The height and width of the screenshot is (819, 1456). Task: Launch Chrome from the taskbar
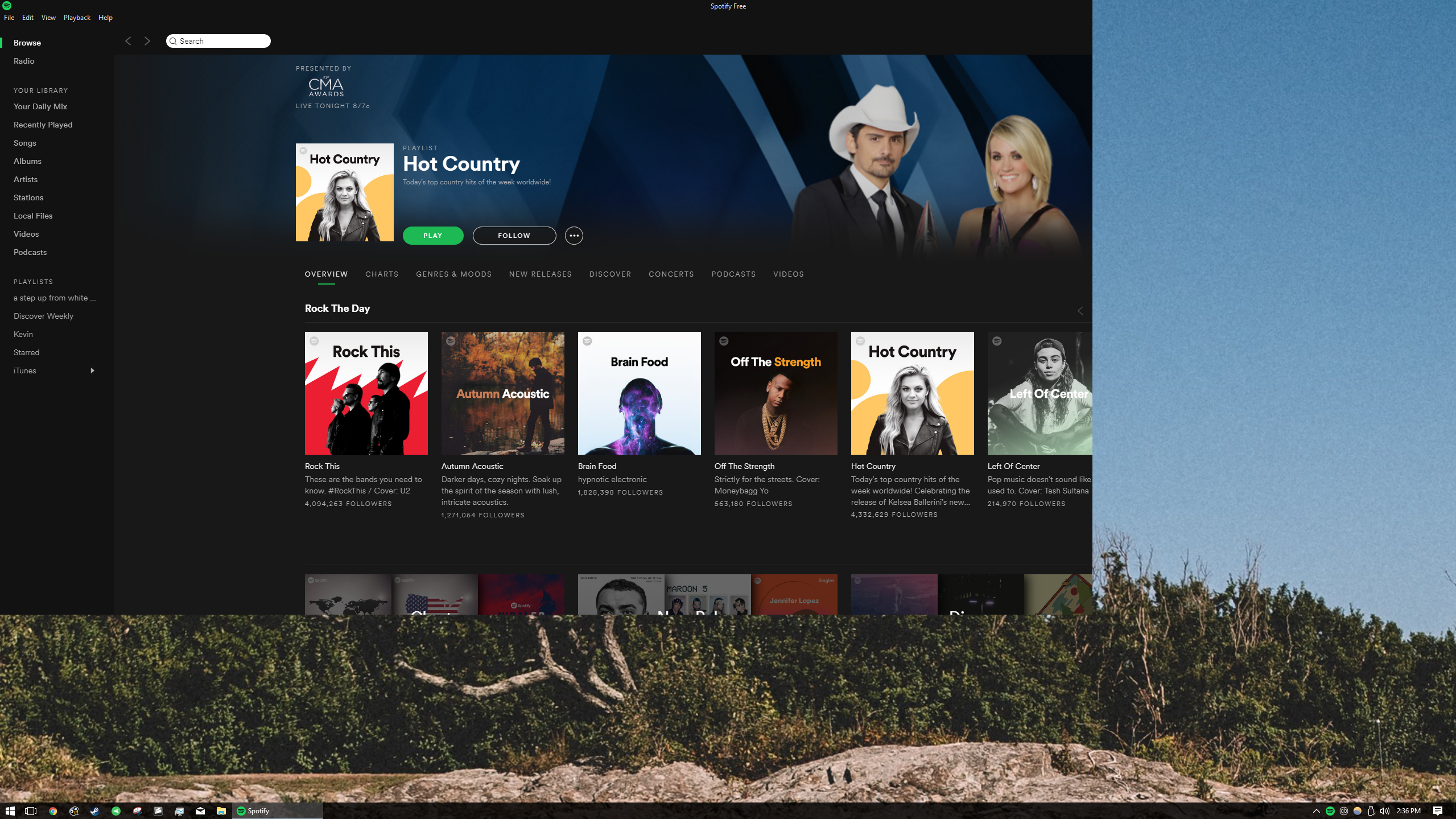(x=53, y=811)
